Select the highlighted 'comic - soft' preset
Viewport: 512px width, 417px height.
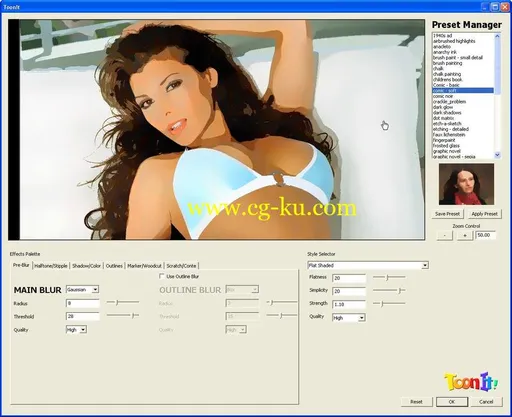pyautogui.click(x=463, y=90)
